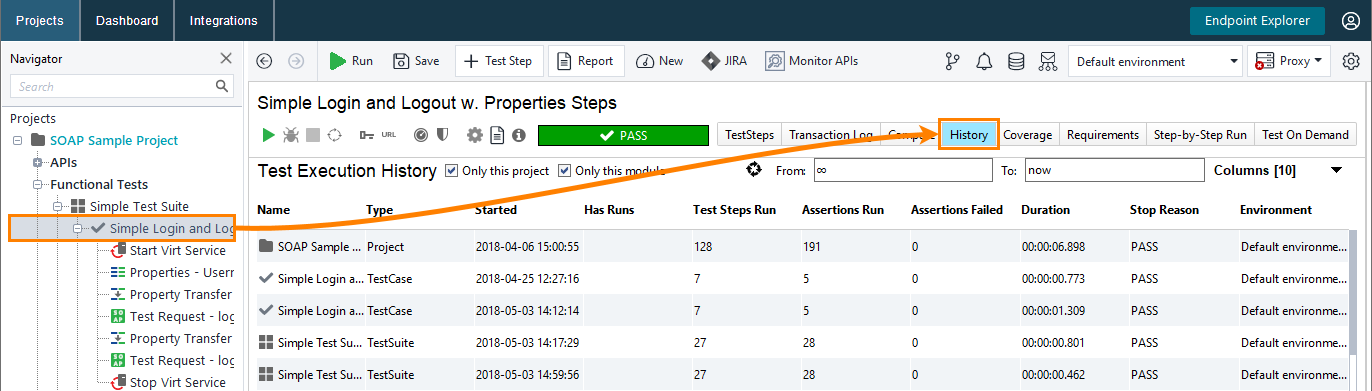
Task: Sort by the Duration column header
Action: (x=1045, y=210)
